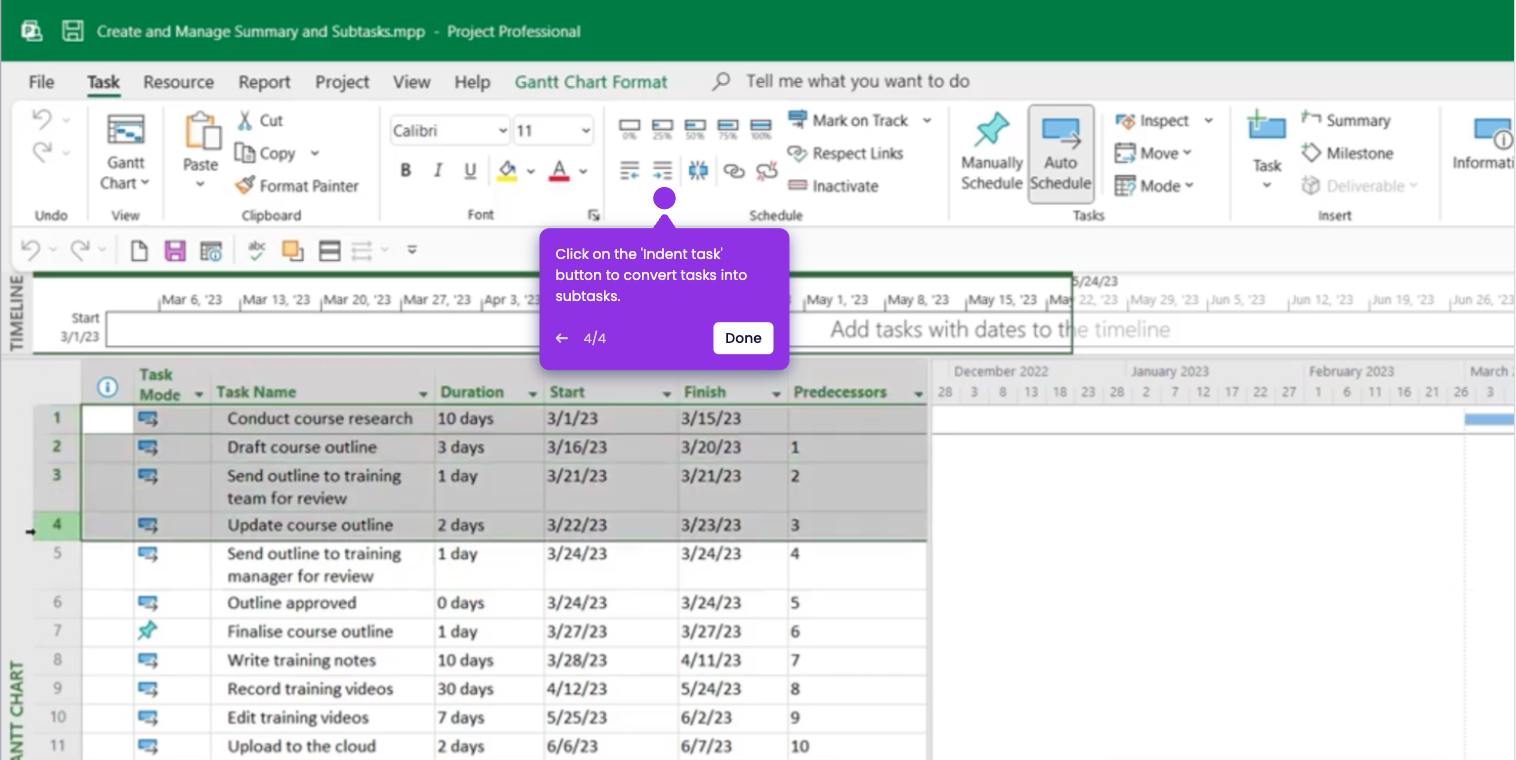The width and height of the screenshot is (1516, 760).
Task: Expand the Mark on Track dropdown arrow
Action: pyautogui.click(x=926, y=120)
